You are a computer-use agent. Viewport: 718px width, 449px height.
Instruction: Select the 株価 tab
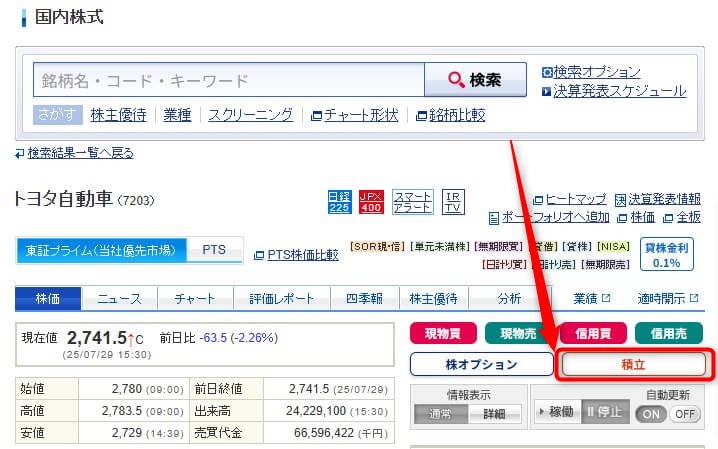click(48, 299)
